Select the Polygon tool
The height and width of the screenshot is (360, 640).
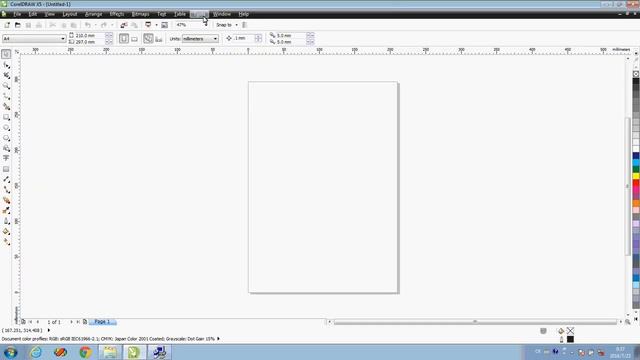point(6,138)
